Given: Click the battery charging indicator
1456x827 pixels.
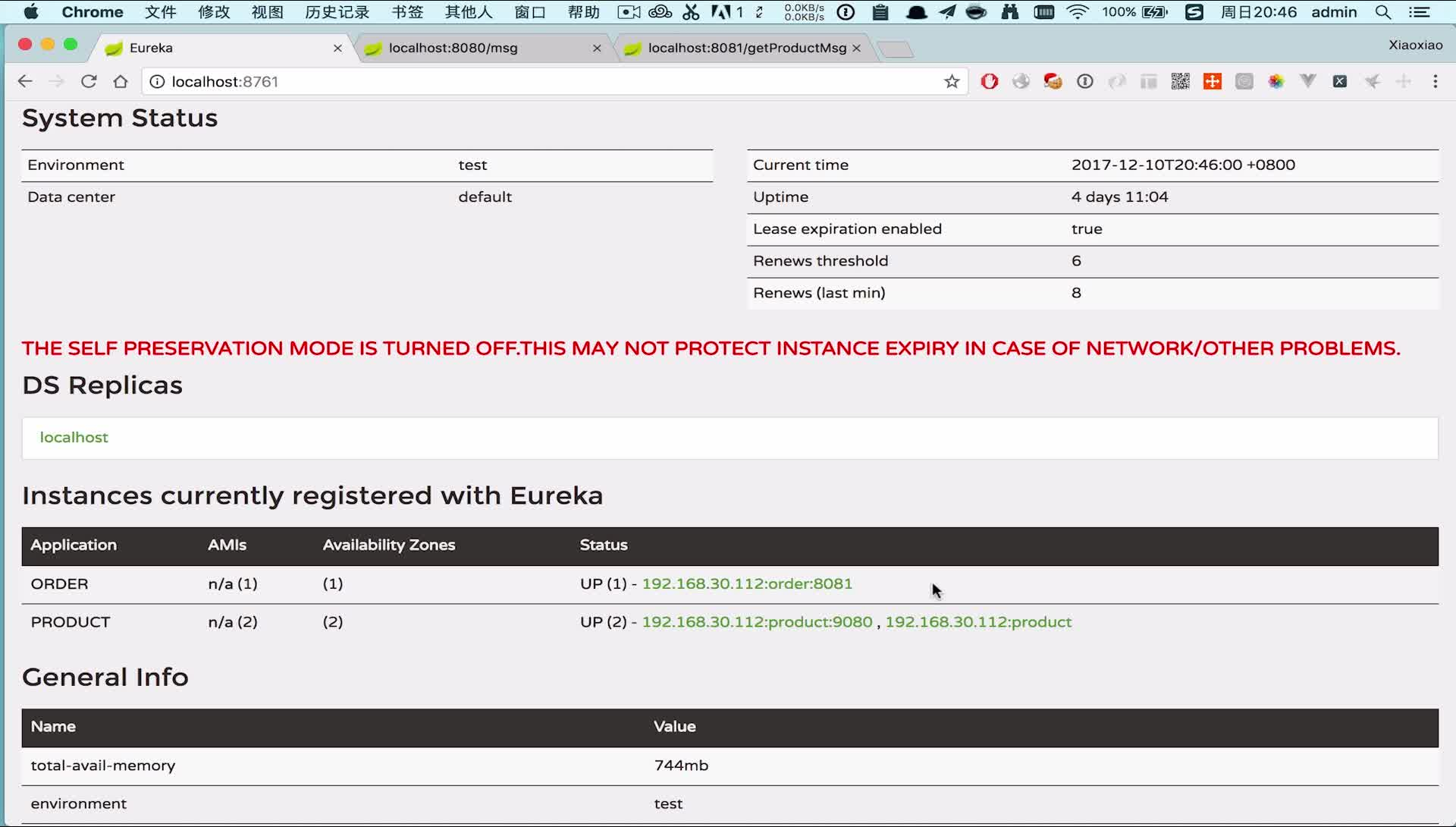Looking at the screenshot, I should click(x=1154, y=12).
